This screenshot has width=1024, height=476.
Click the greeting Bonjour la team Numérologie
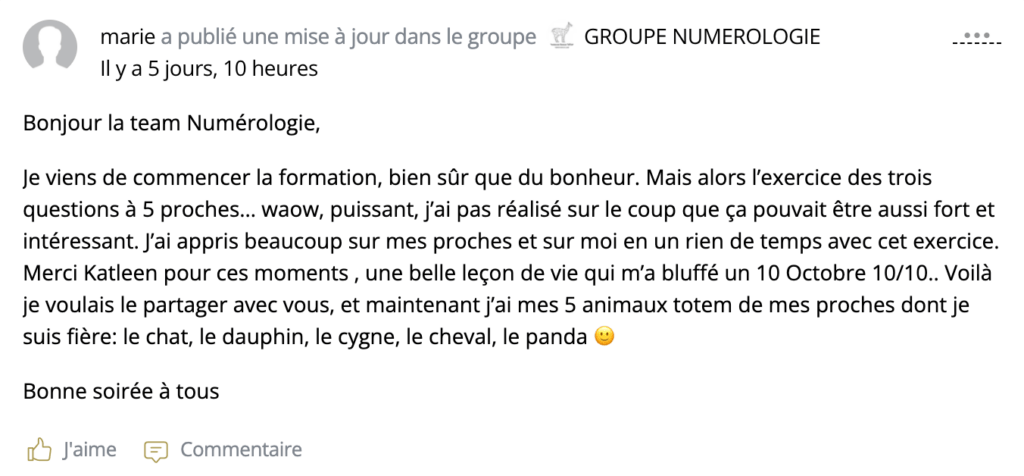(172, 125)
